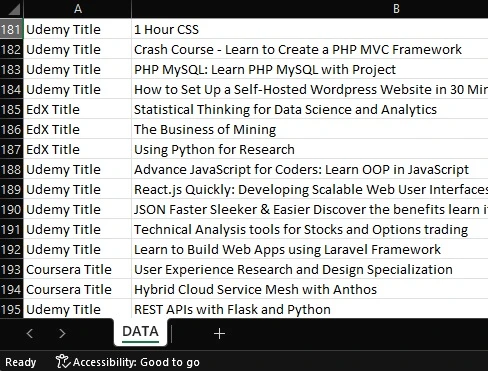Select 'Udemy Title' cell in row 188

tap(77, 169)
